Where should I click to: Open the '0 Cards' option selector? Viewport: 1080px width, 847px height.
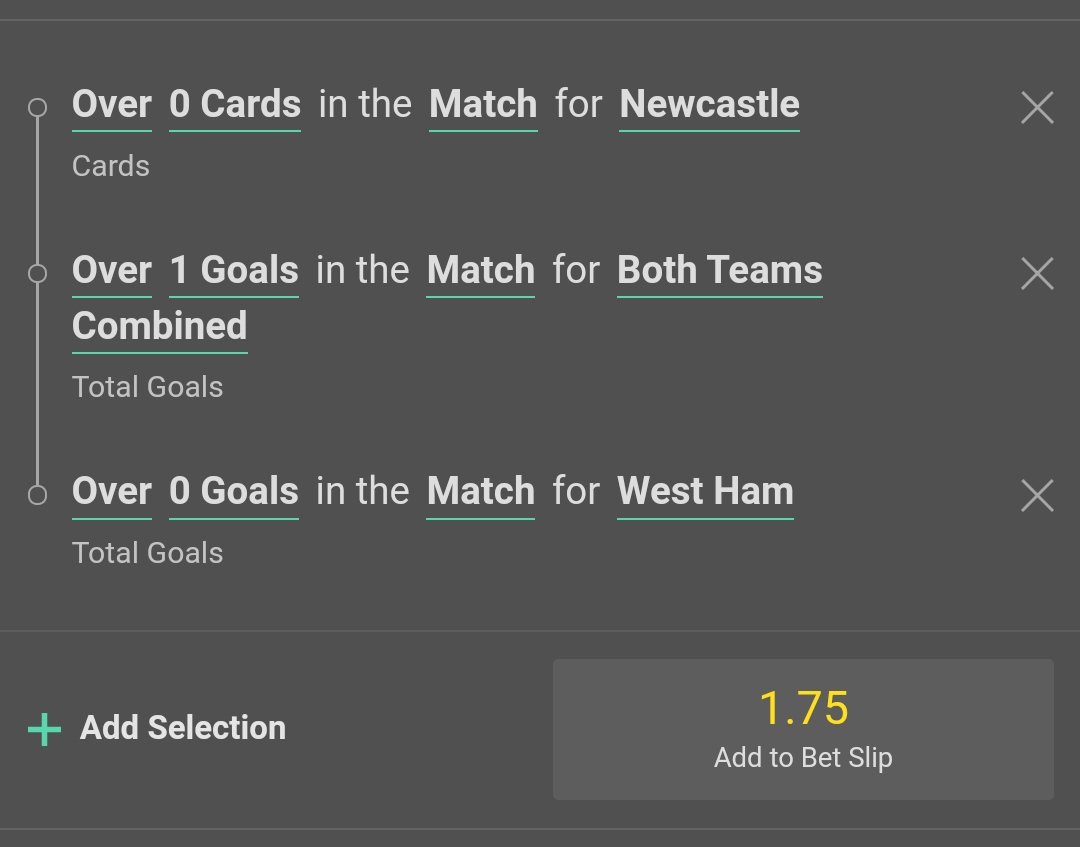235,105
